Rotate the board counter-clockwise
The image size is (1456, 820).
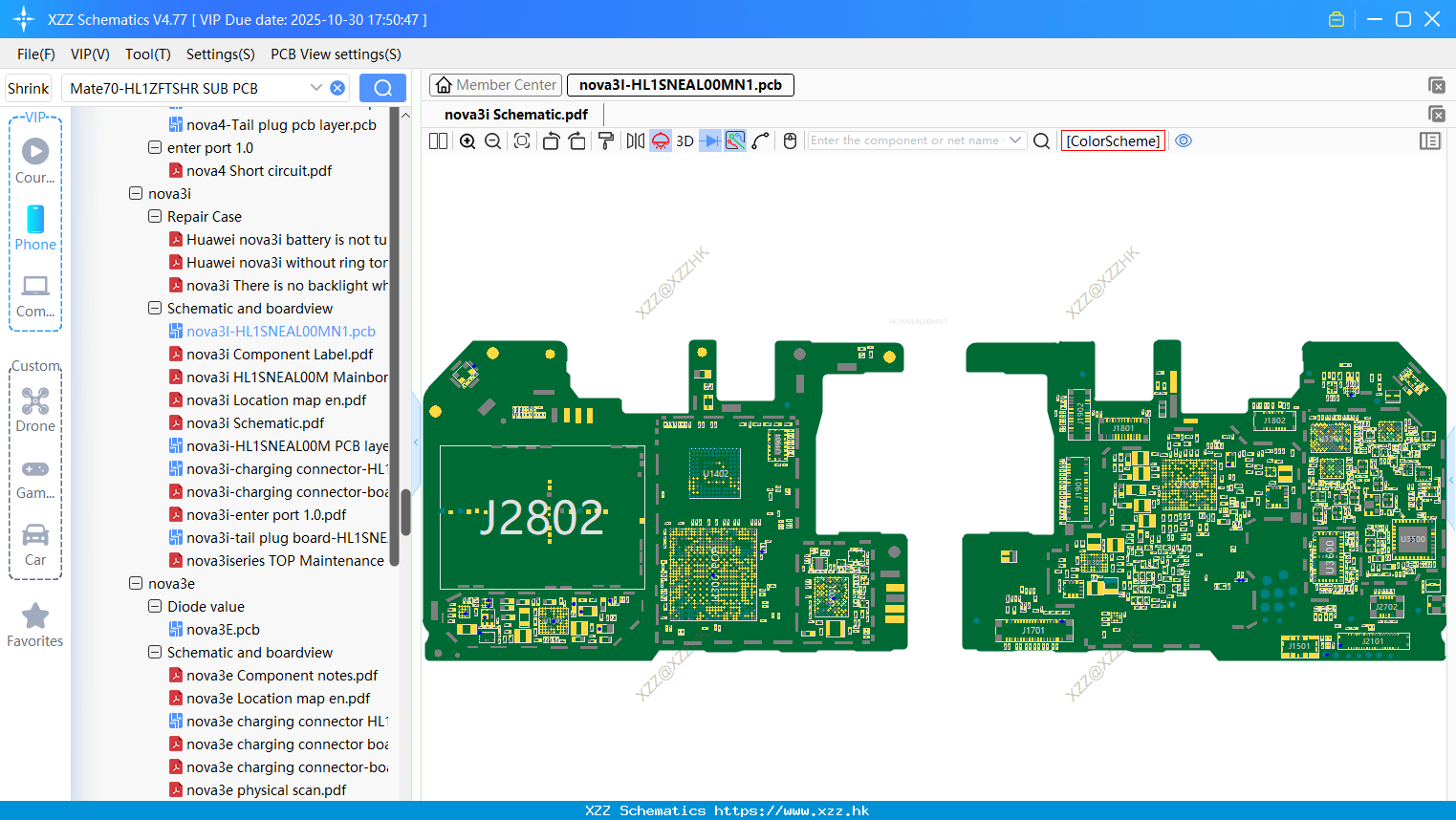pos(551,140)
